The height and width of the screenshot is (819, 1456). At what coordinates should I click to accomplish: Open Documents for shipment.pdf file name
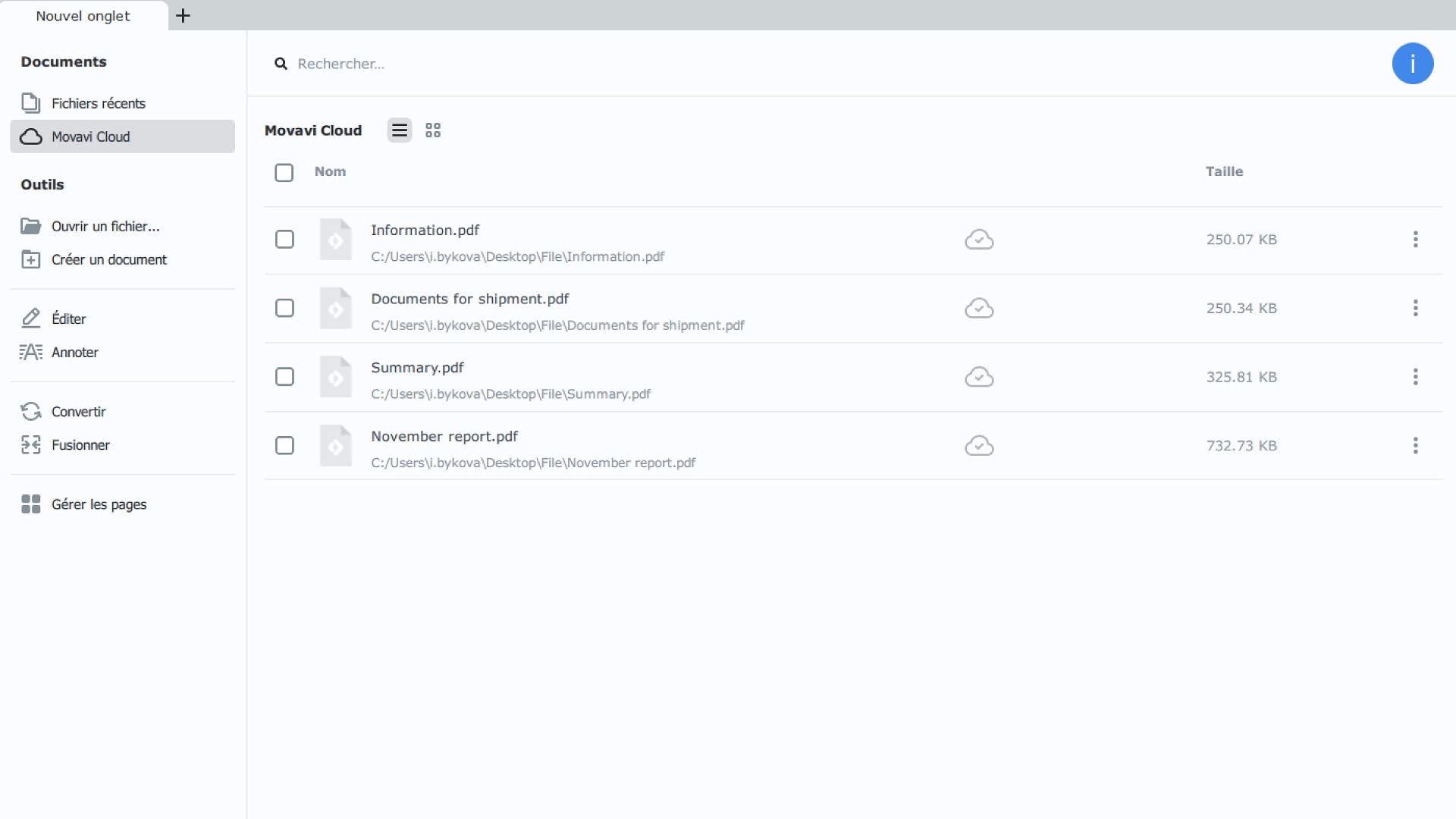[469, 299]
